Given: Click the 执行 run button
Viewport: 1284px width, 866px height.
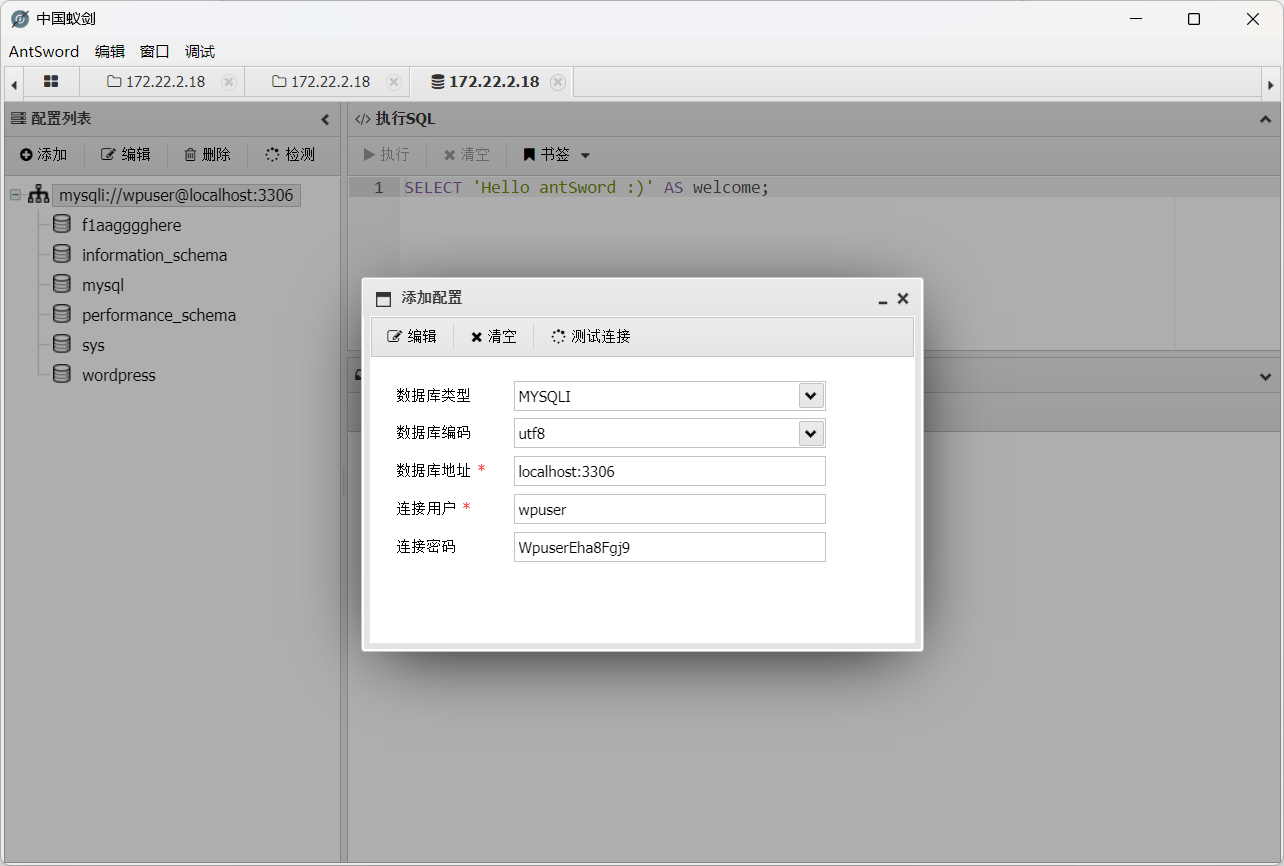Looking at the screenshot, I should coord(386,155).
